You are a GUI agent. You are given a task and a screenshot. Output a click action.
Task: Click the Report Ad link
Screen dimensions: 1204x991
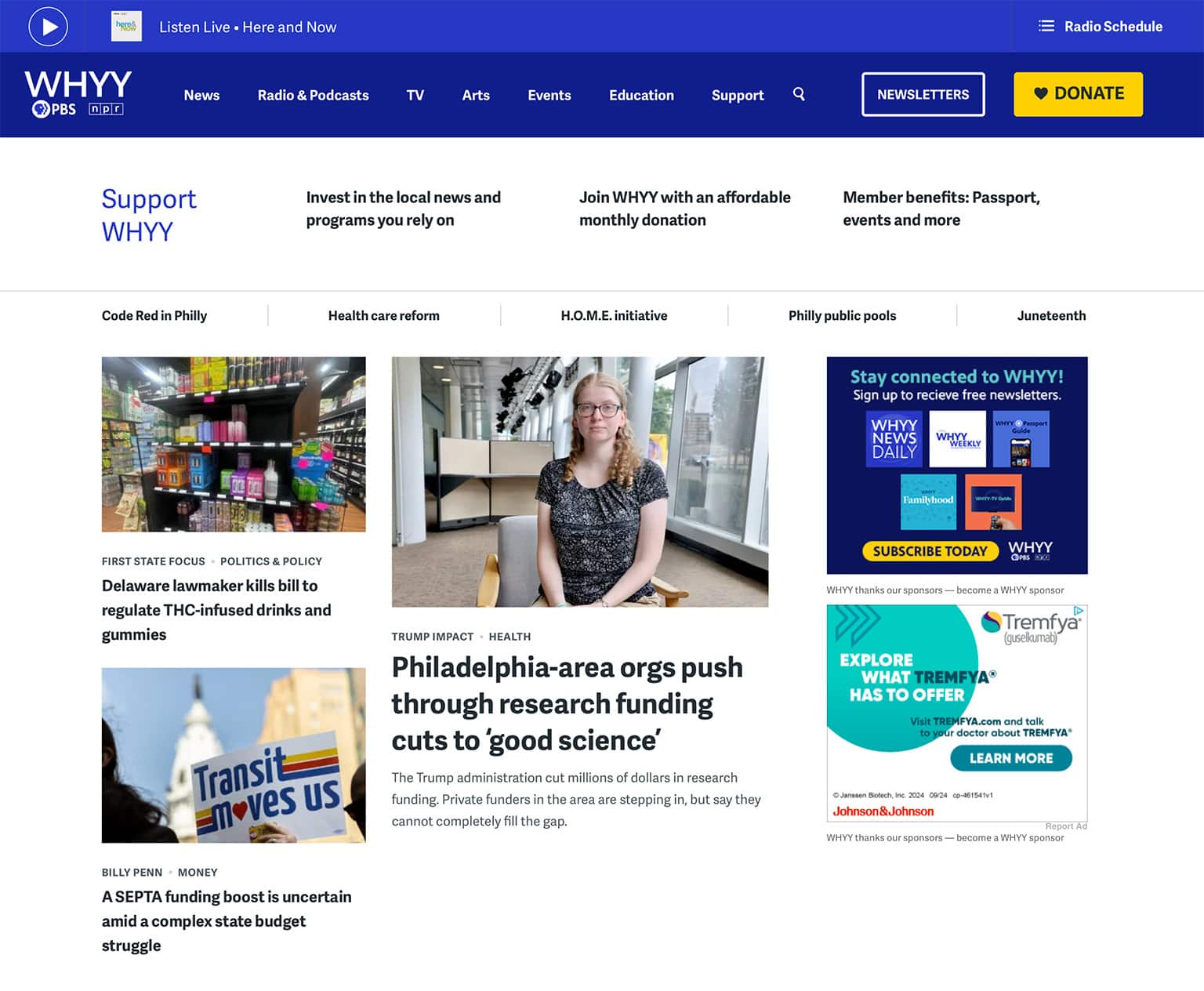(1066, 826)
